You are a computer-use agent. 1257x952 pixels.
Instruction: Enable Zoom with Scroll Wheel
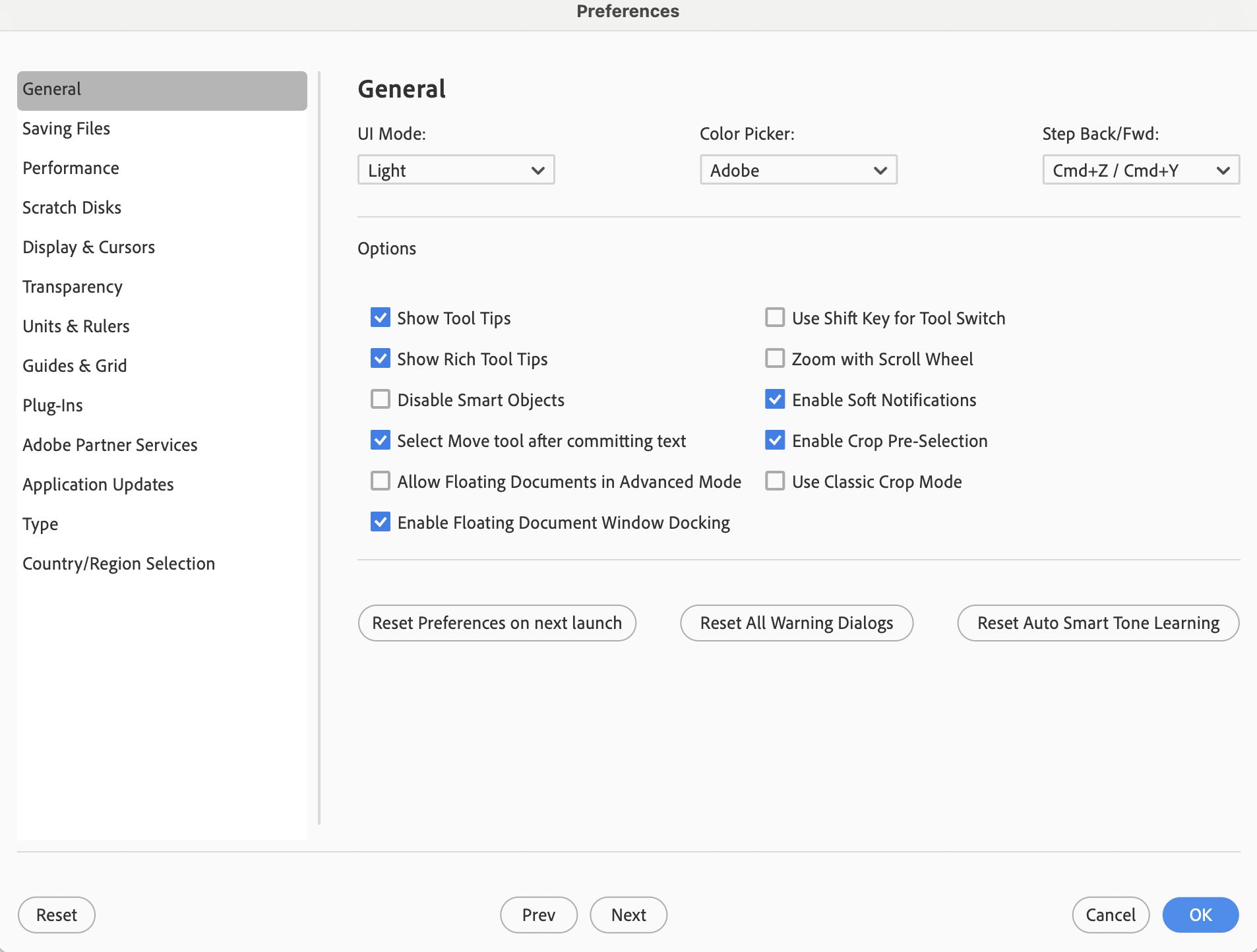point(776,358)
